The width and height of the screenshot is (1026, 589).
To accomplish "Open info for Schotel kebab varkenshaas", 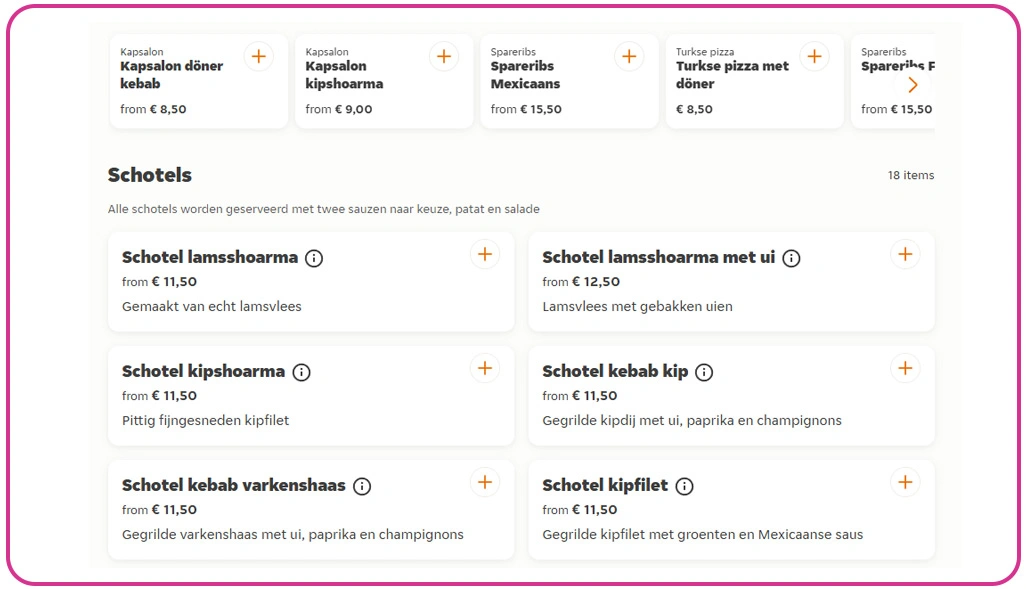I will coord(361,485).
